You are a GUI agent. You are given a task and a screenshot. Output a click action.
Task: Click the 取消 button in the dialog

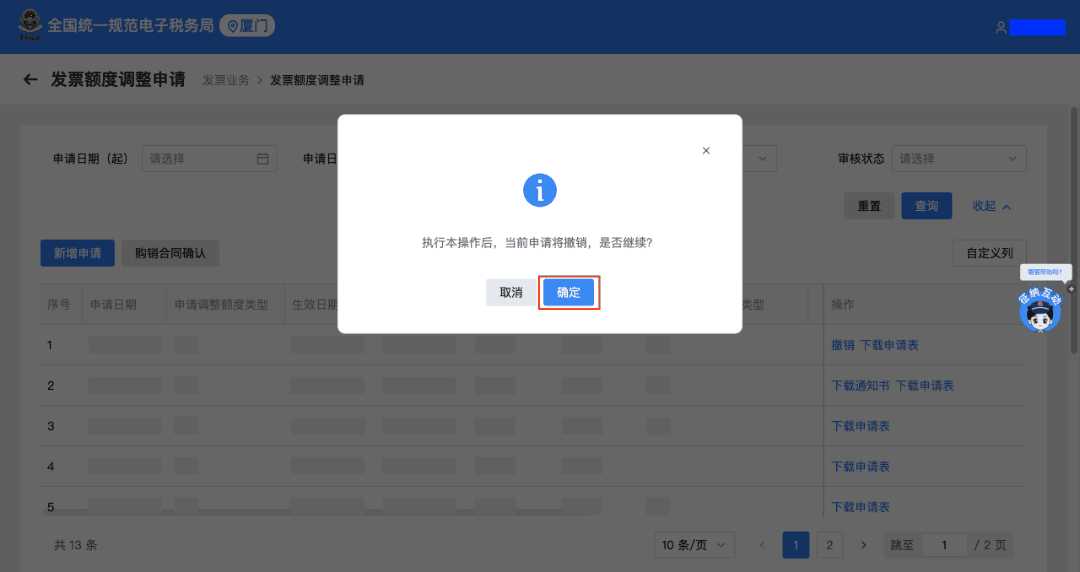point(511,293)
